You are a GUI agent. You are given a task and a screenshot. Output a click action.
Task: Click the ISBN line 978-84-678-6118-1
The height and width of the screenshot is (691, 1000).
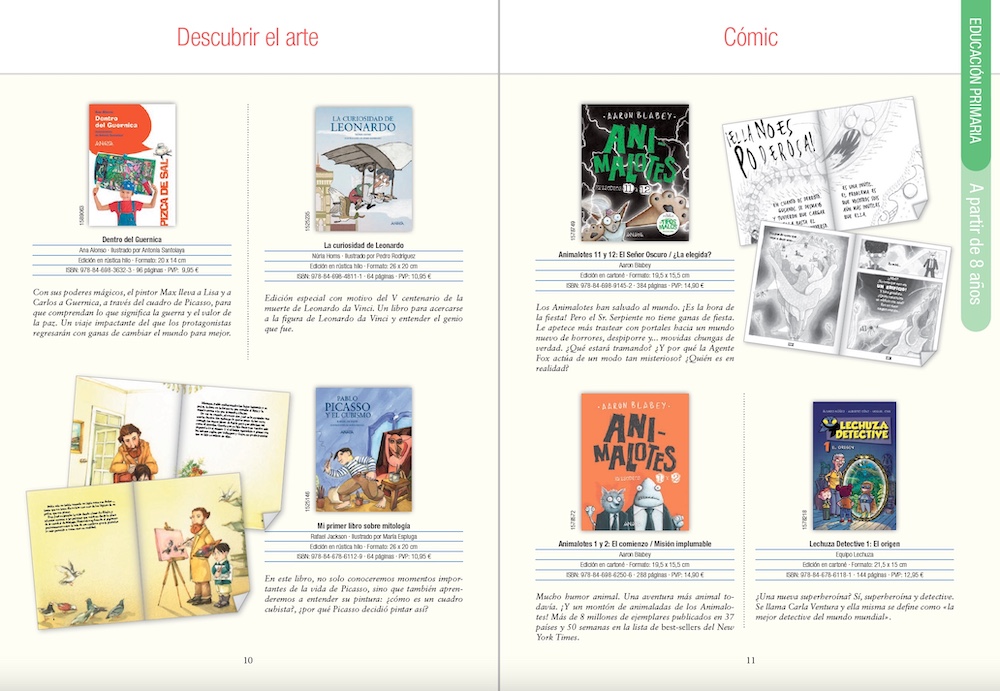coord(855,575)
